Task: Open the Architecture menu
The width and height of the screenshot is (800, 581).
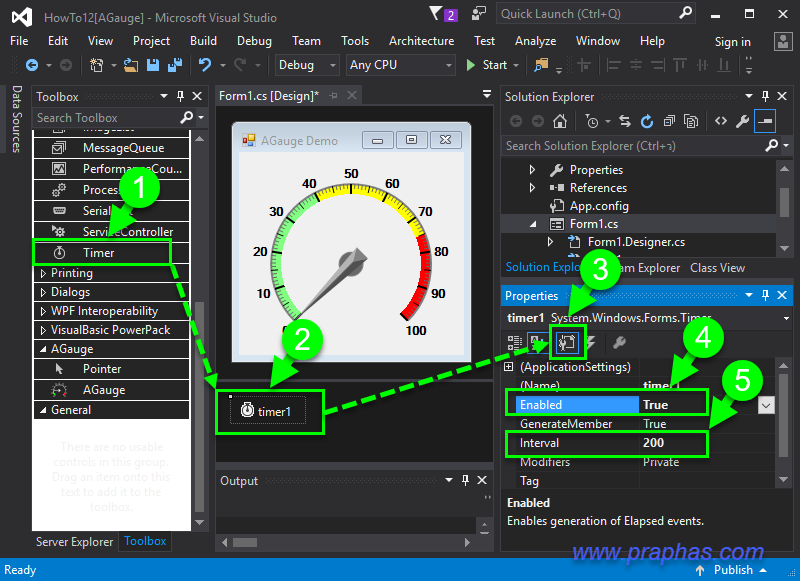Action: [421, 41]
